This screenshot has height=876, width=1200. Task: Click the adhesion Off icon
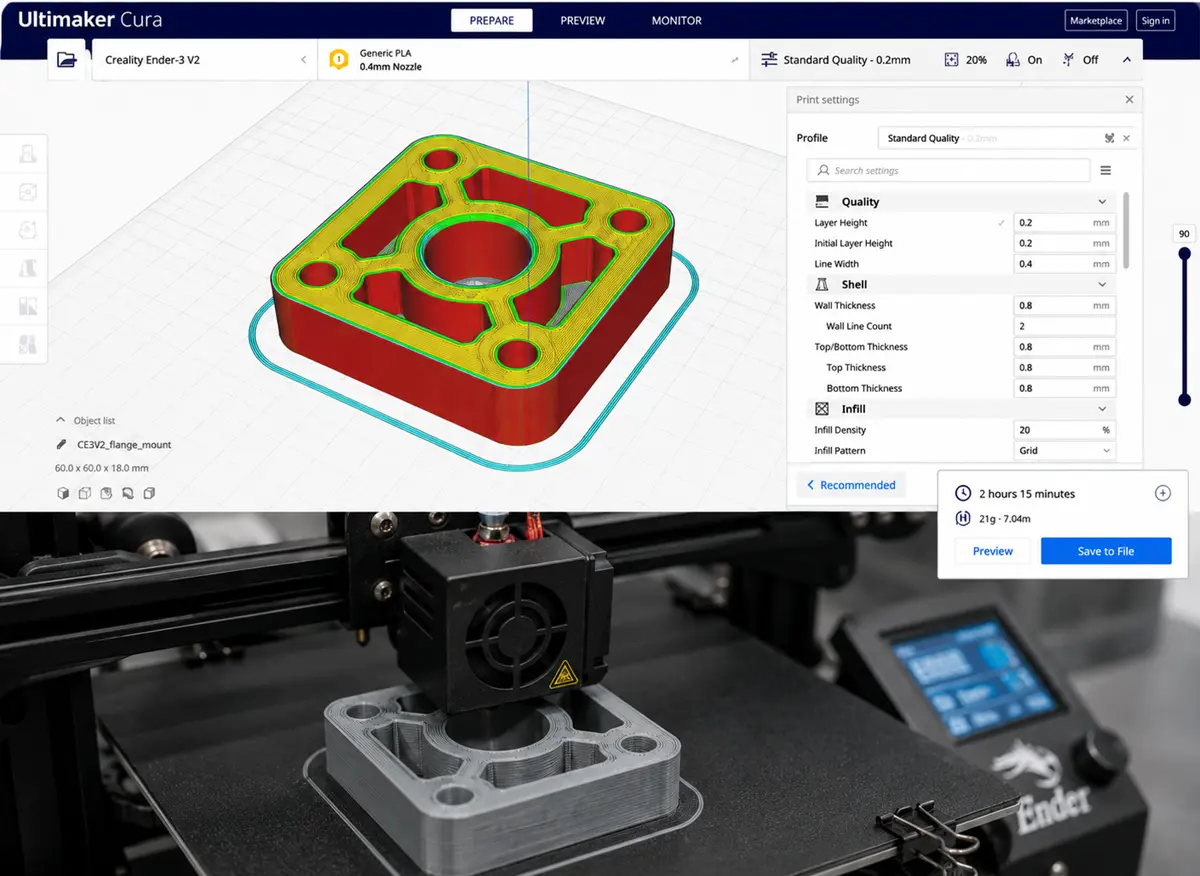tap(1069, 60)
